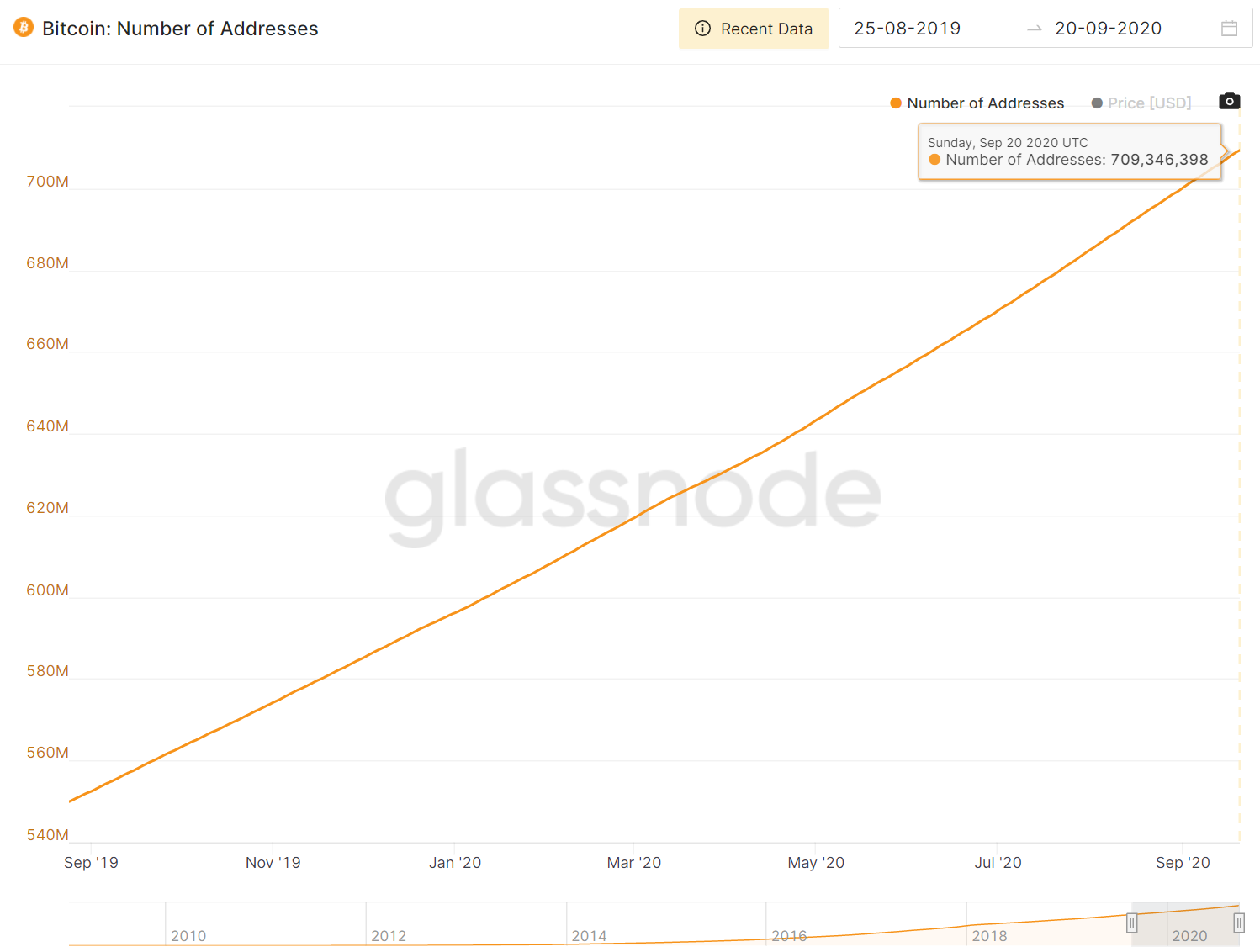Edit the end date 20-09-2020 field
Image resolution: width=1260 pixels, height=952 pixels.
(1108, 29)
